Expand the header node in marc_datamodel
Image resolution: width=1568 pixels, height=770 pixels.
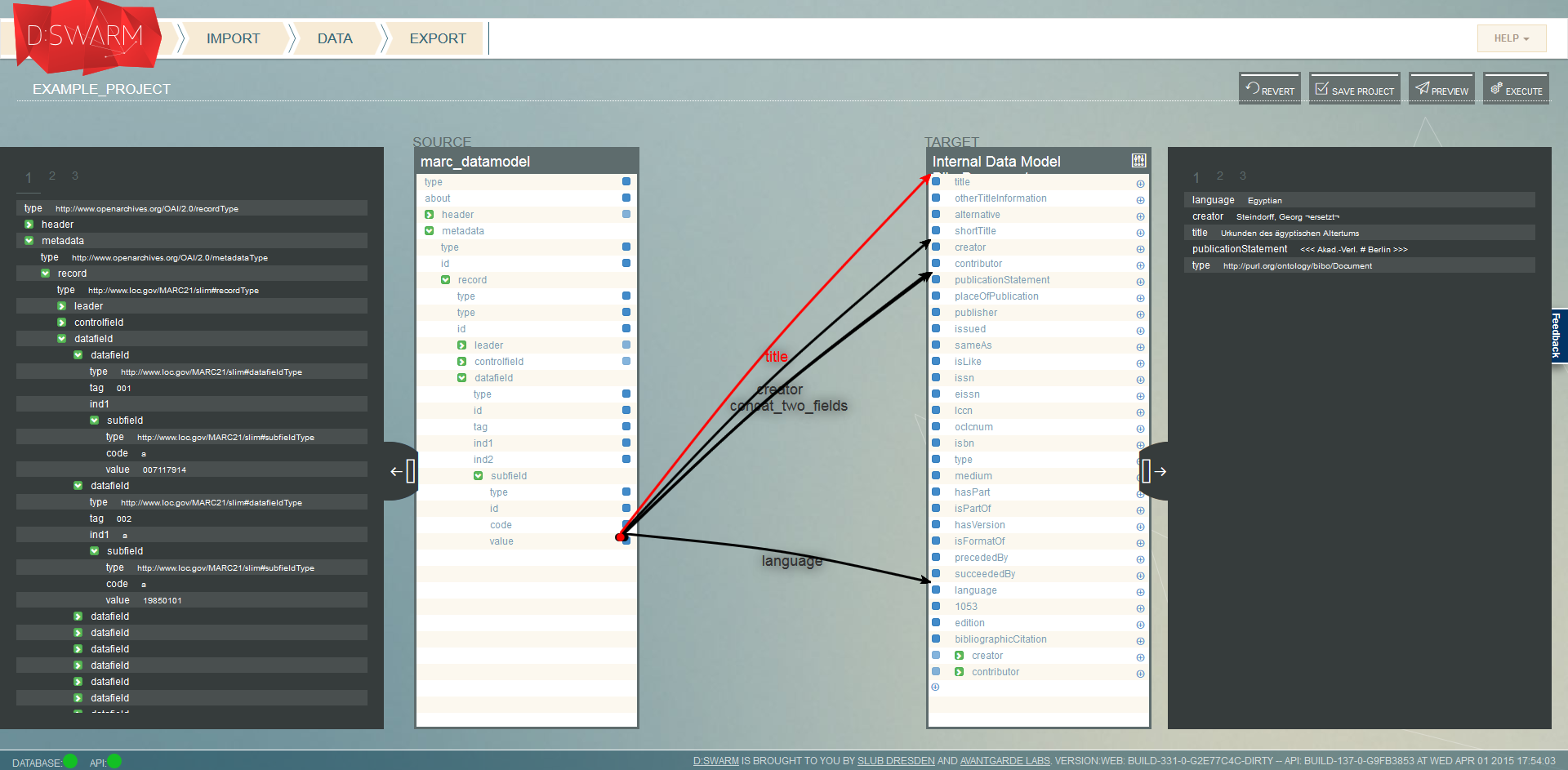pyautogui.click(x=430, y=214)
